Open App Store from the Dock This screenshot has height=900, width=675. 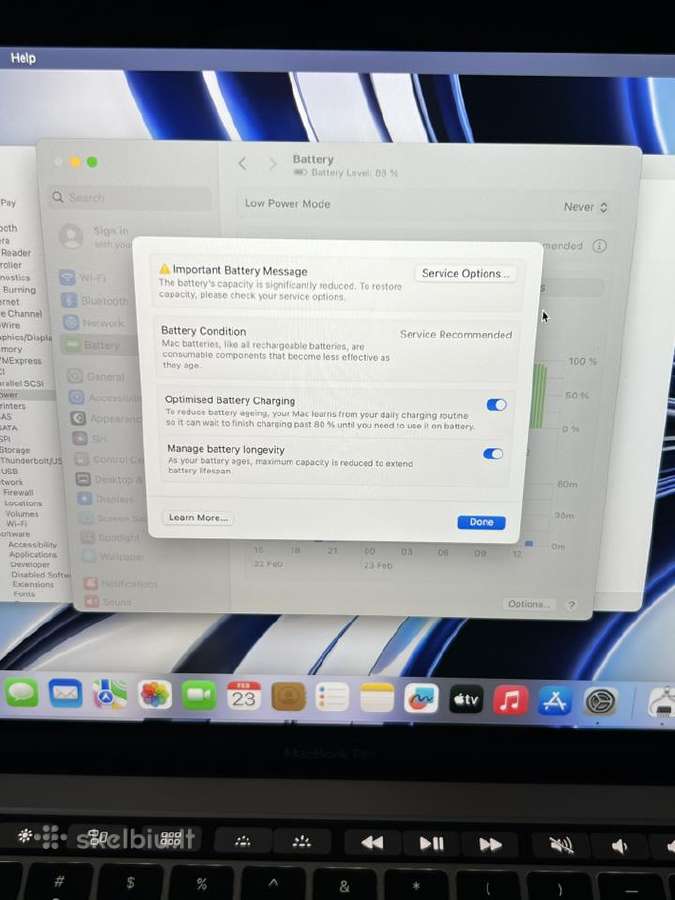554,701
